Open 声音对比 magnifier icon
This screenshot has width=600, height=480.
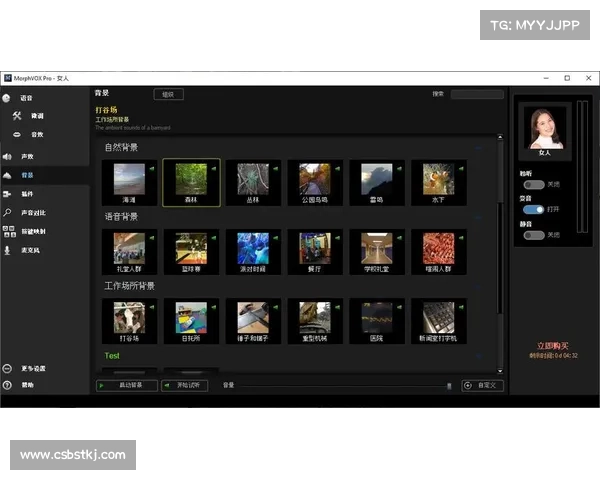point(7,212)
